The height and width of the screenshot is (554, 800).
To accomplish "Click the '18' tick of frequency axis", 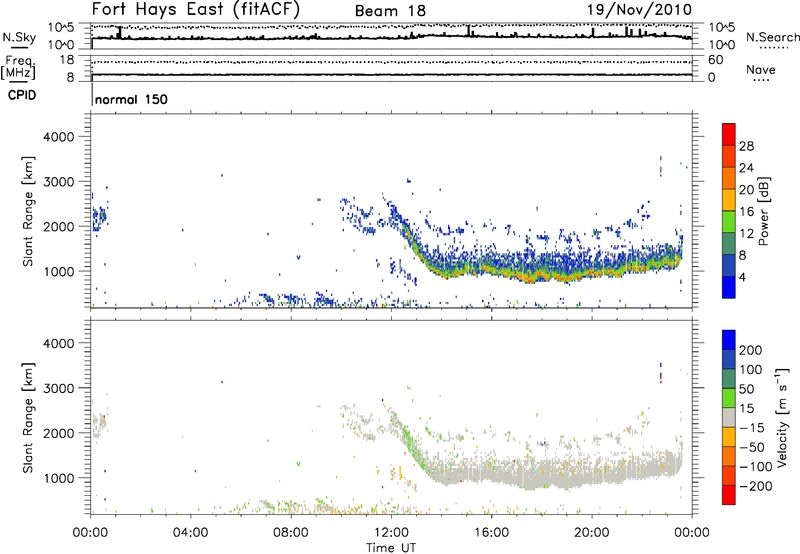I will (x=67, y=60).
